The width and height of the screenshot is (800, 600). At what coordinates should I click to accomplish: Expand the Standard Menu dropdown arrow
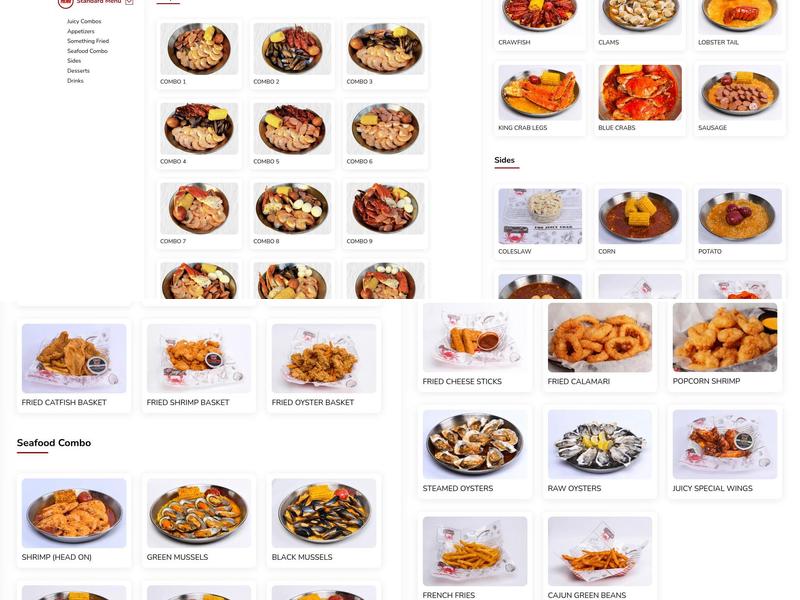(129, 2)
